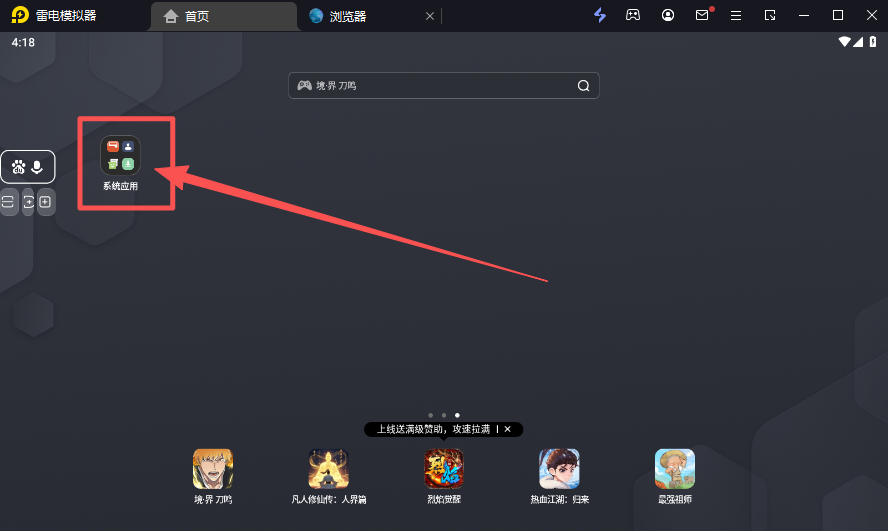Screen dimensions: 888x531
Task: Open the hamburger menu in title bar
Action: click(736, 16)
